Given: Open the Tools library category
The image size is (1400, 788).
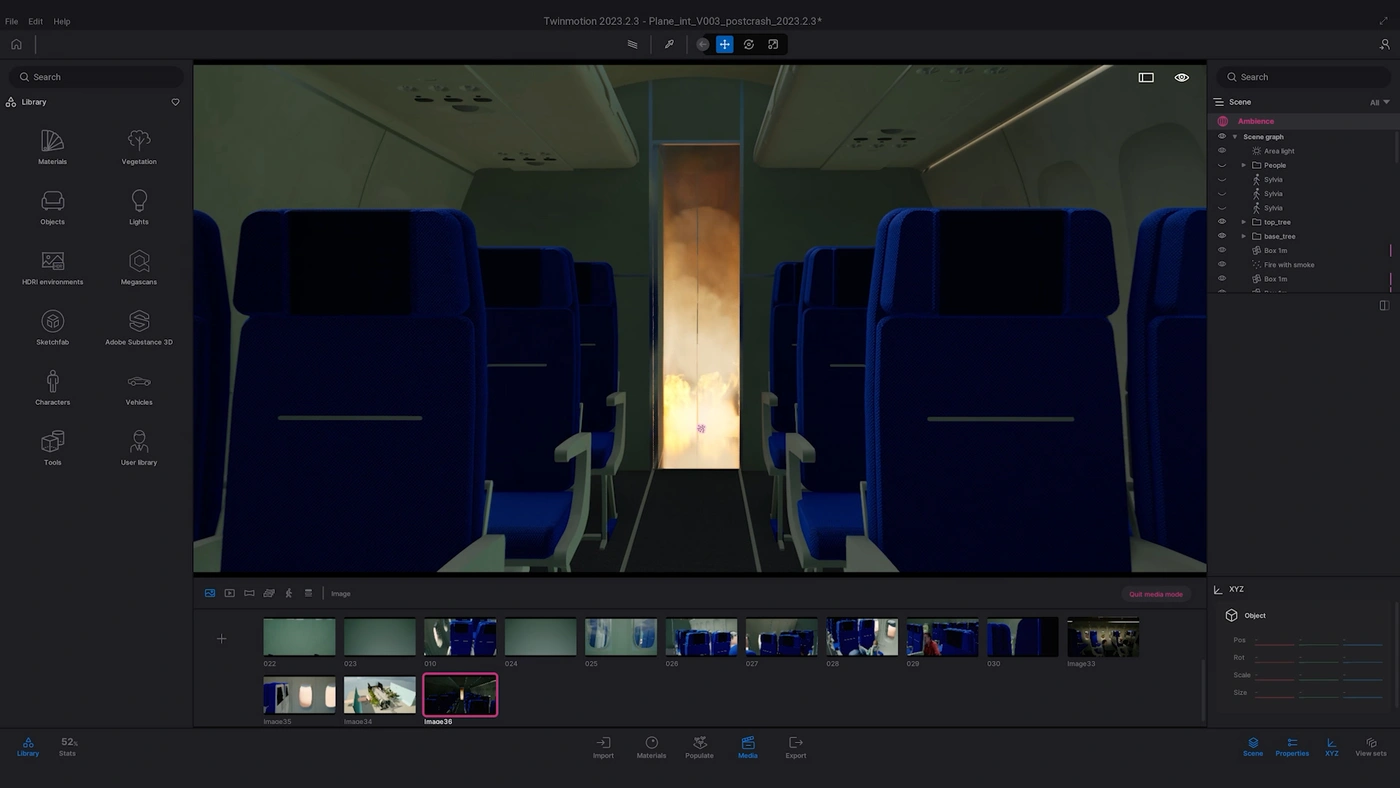Looking at the screenshot, I should 52,447.
